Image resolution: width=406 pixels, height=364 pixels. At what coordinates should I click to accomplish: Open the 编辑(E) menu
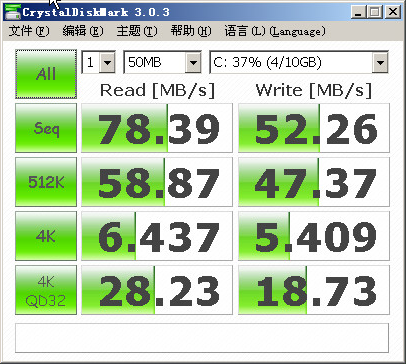click(83, 31)
